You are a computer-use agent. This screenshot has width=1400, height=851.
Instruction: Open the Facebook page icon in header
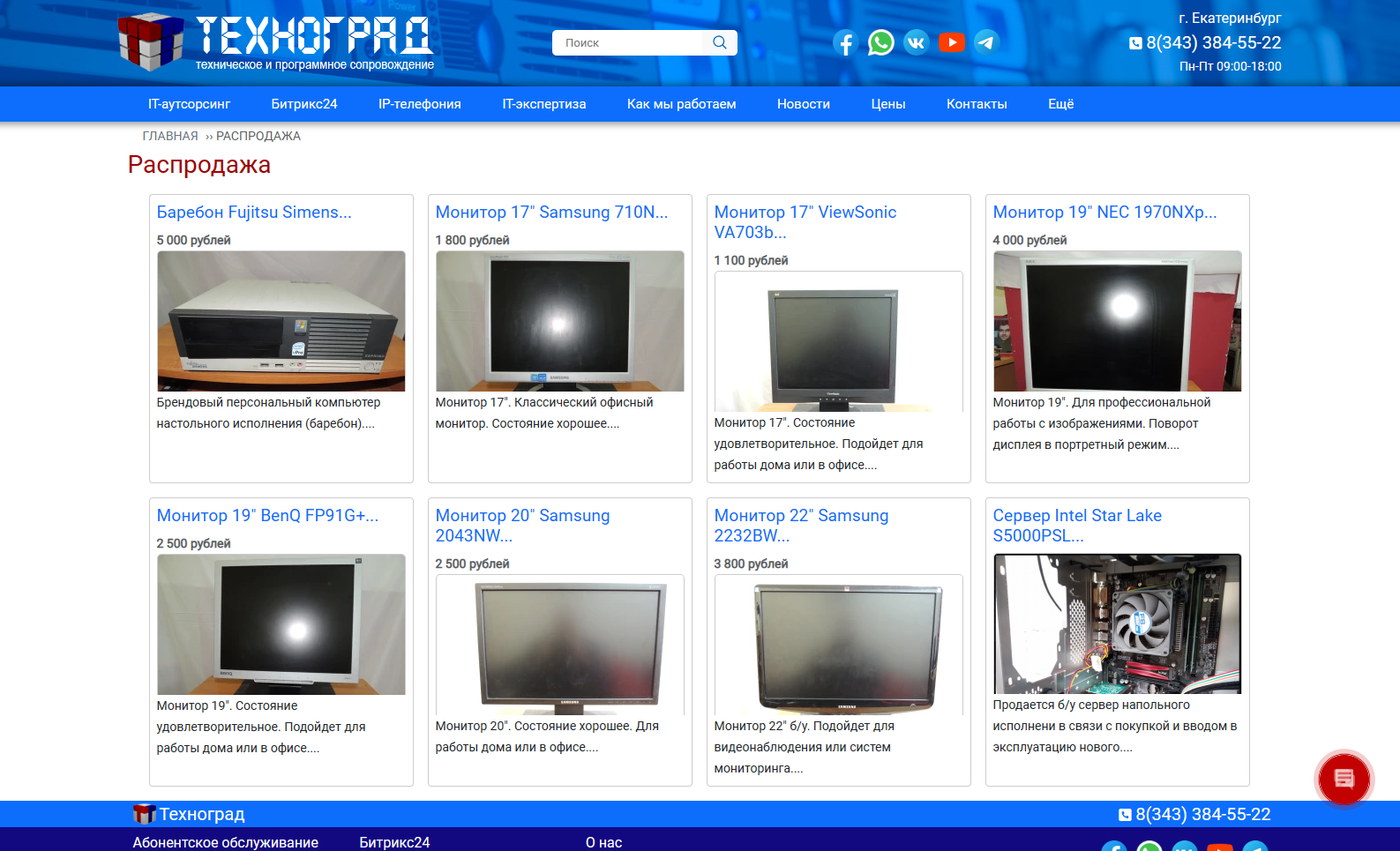845,42
